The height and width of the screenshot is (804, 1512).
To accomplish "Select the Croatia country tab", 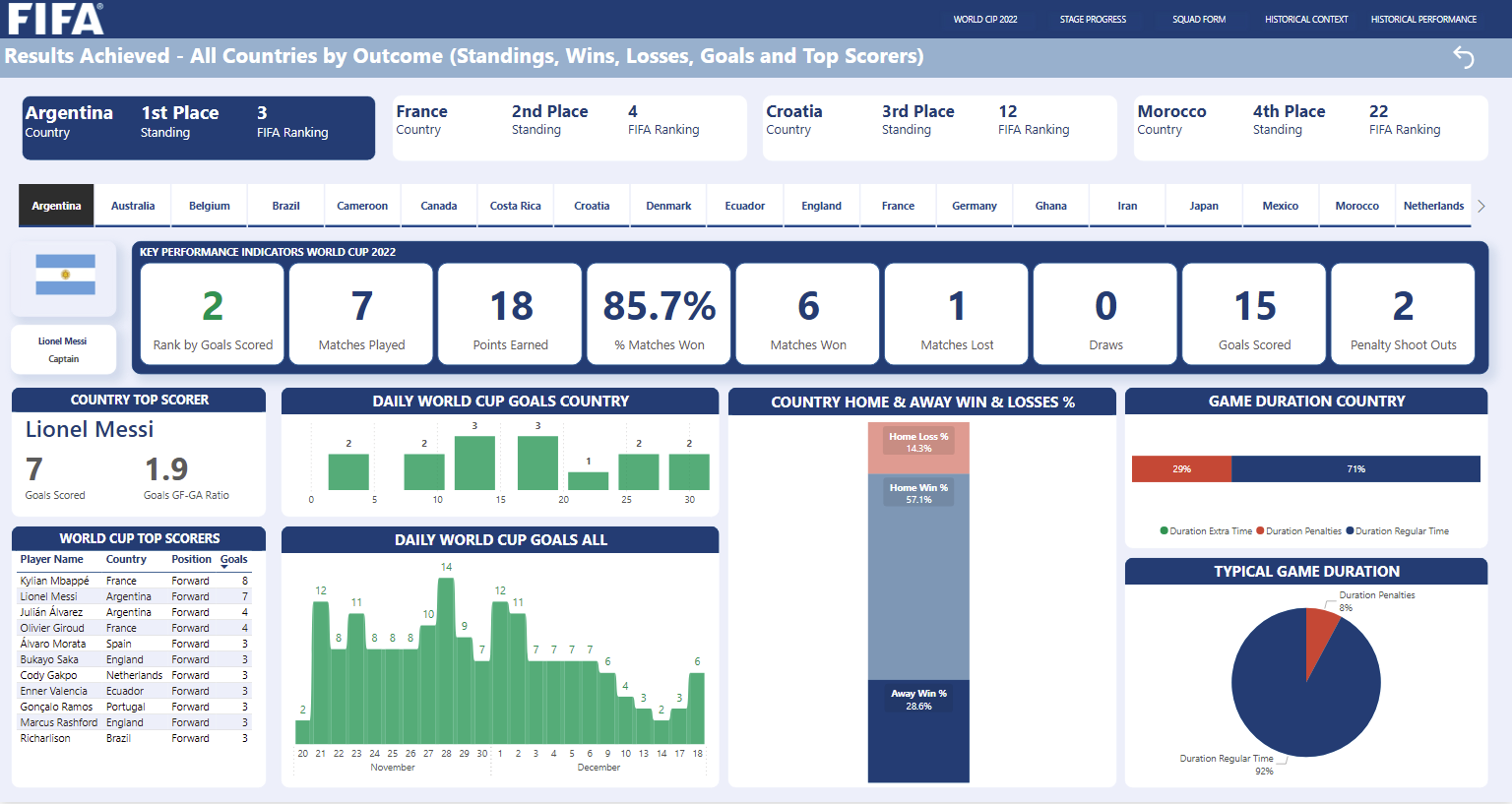I will [x=592, y=206].
